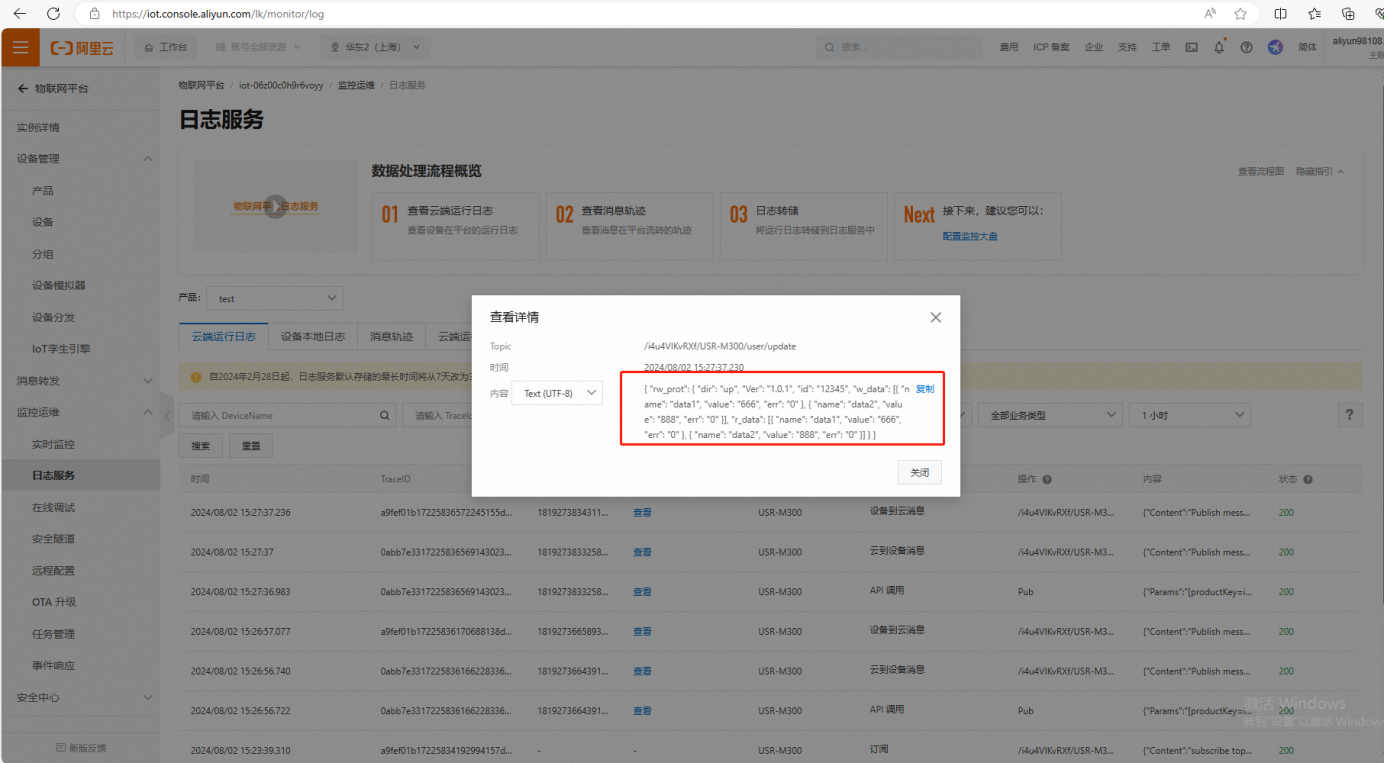Play the 日志服务 intro video
1384x763 pixels.
point(275,207)
